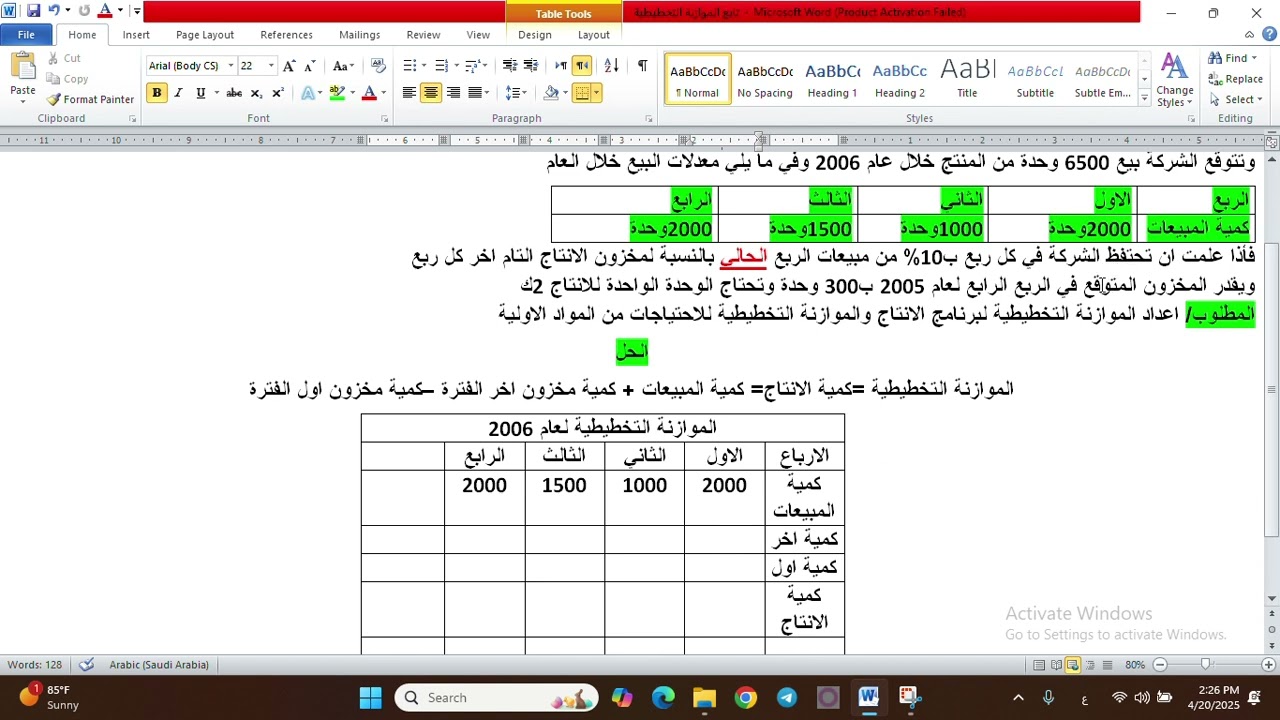
Task: Apply superscript formatting
Action: coord(278,93)
